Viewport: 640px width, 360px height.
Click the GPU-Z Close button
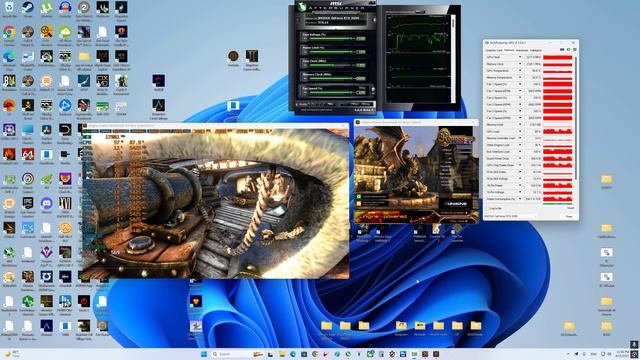click(x=569, y=217)
